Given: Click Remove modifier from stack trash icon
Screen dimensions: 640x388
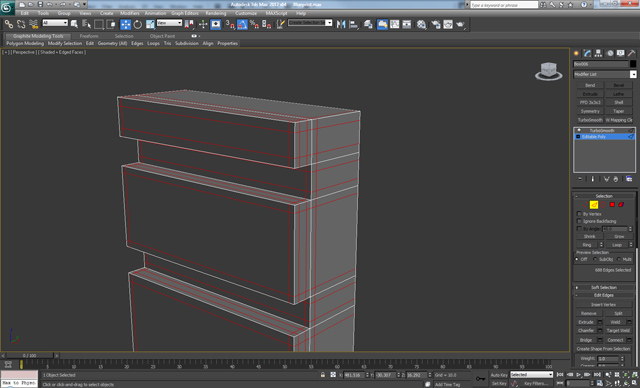Looking at the screenshot, I should tap(616, 179).
